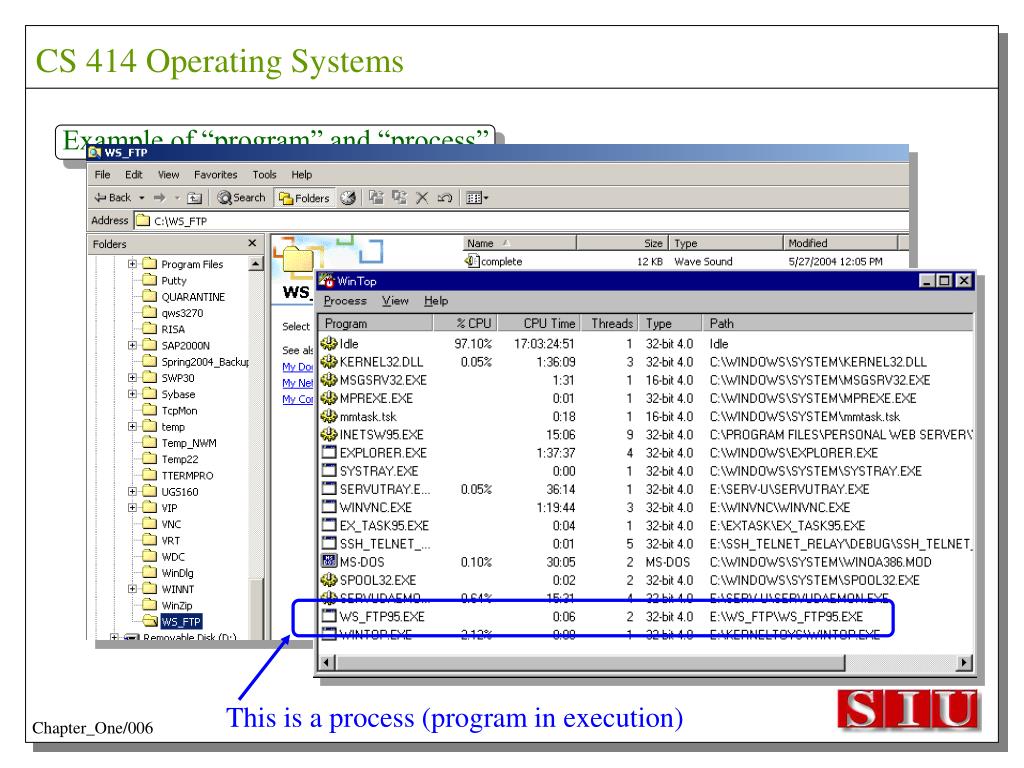
Task: Click the MS-DOS process icon
Action: 329,562
